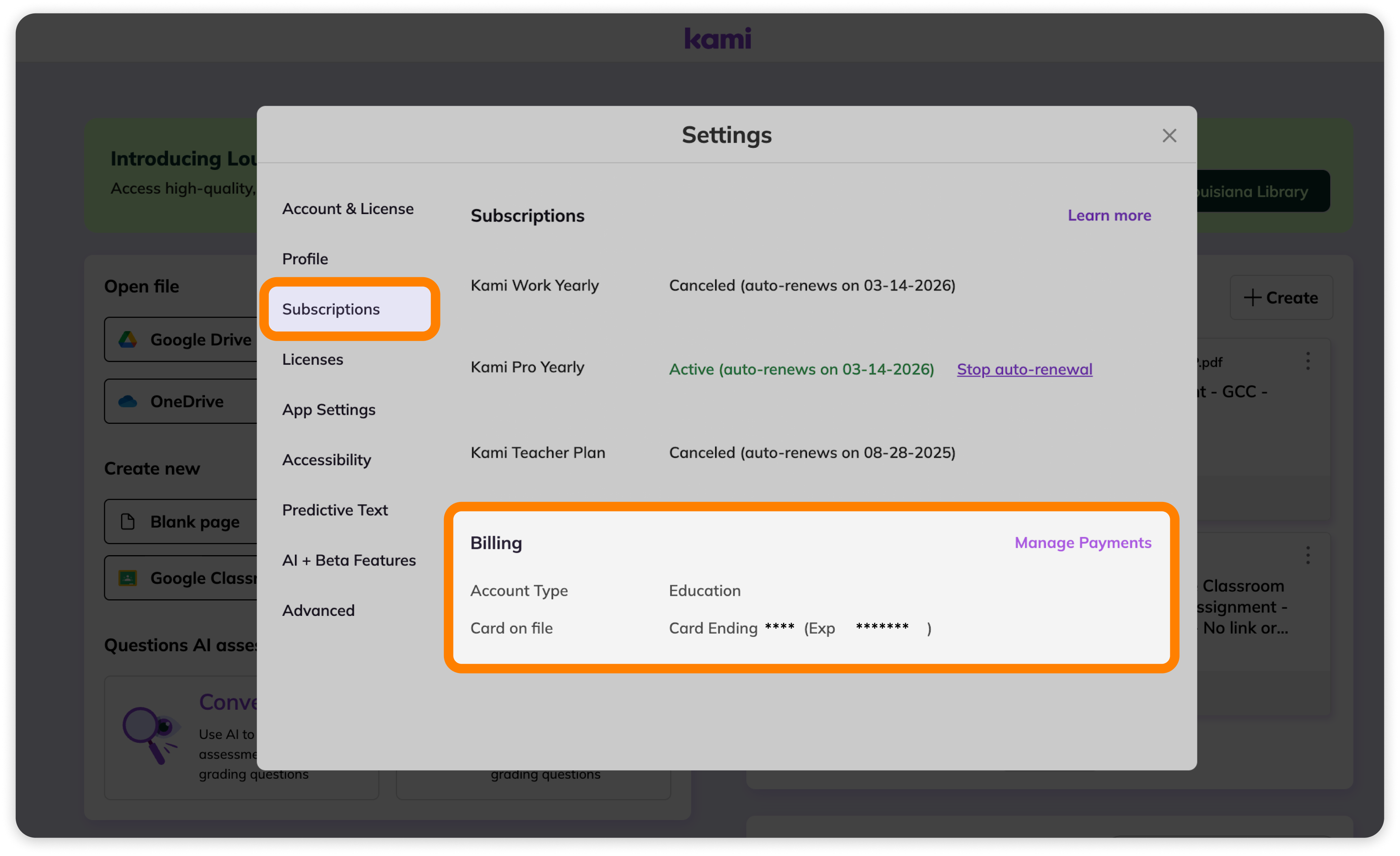Click the Open file heading in background
This screenshot has height=856, width=1400.
(142, 287)
